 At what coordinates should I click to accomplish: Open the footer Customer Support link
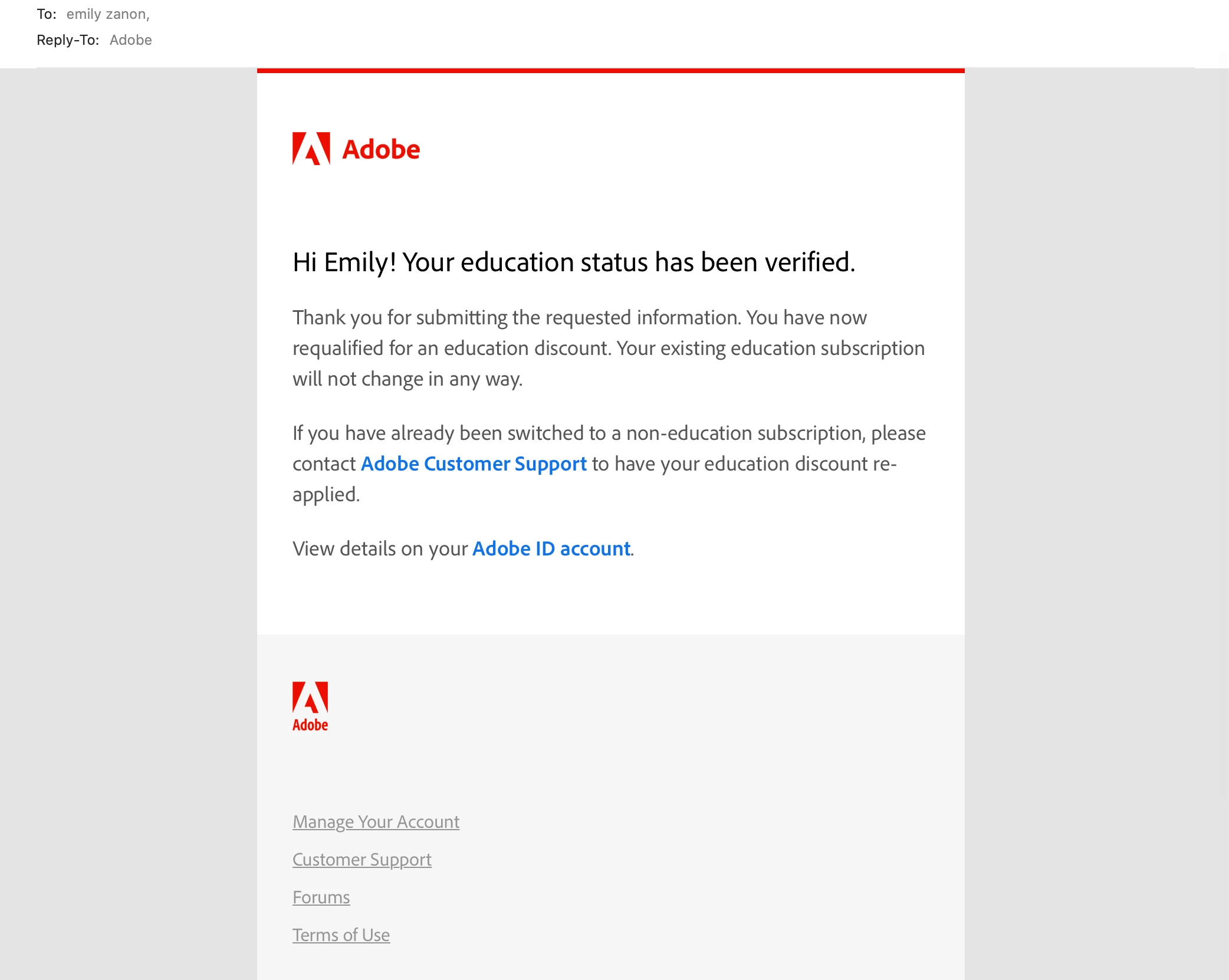[x=362, y=860]
